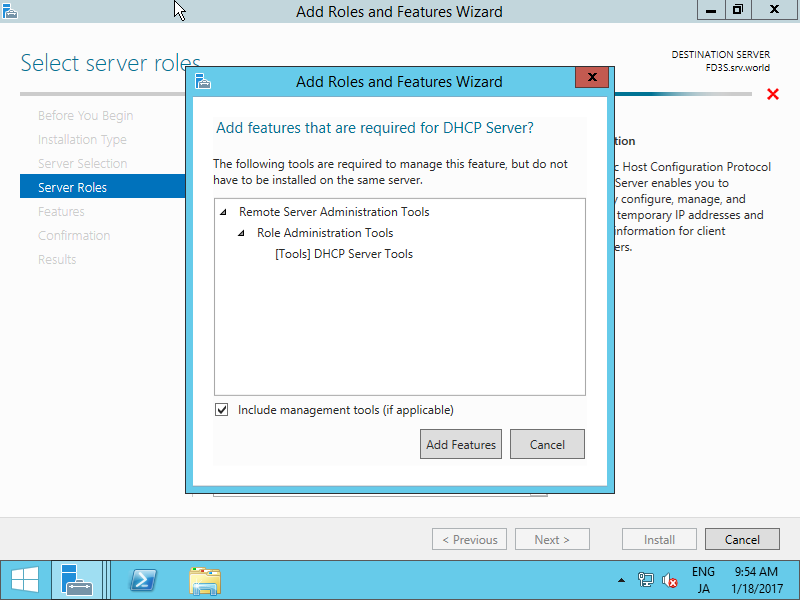Go to Features step
This screenshot has width=800, height=600.
[61, 212]
